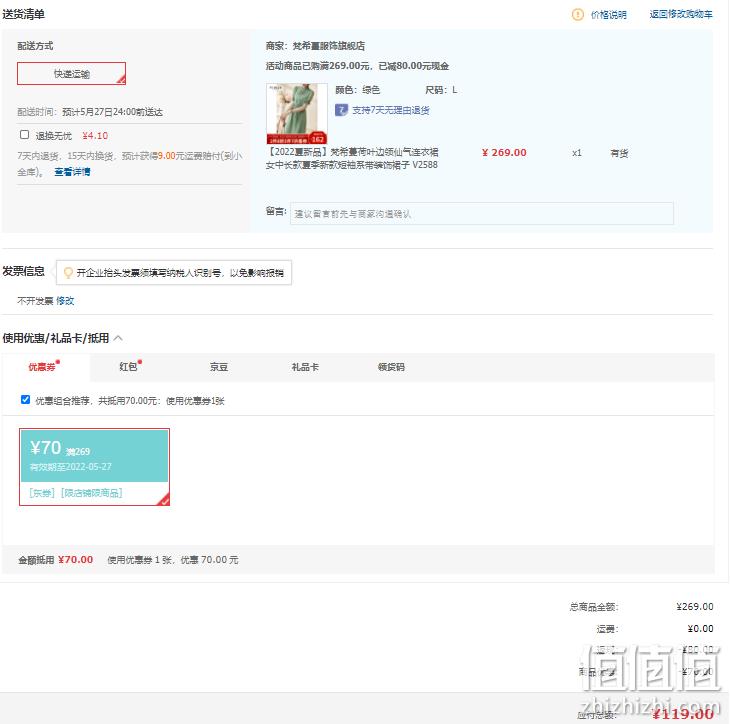Click 返回修改购物车 link
Screen dimensions: 730x724
(681, 14)
